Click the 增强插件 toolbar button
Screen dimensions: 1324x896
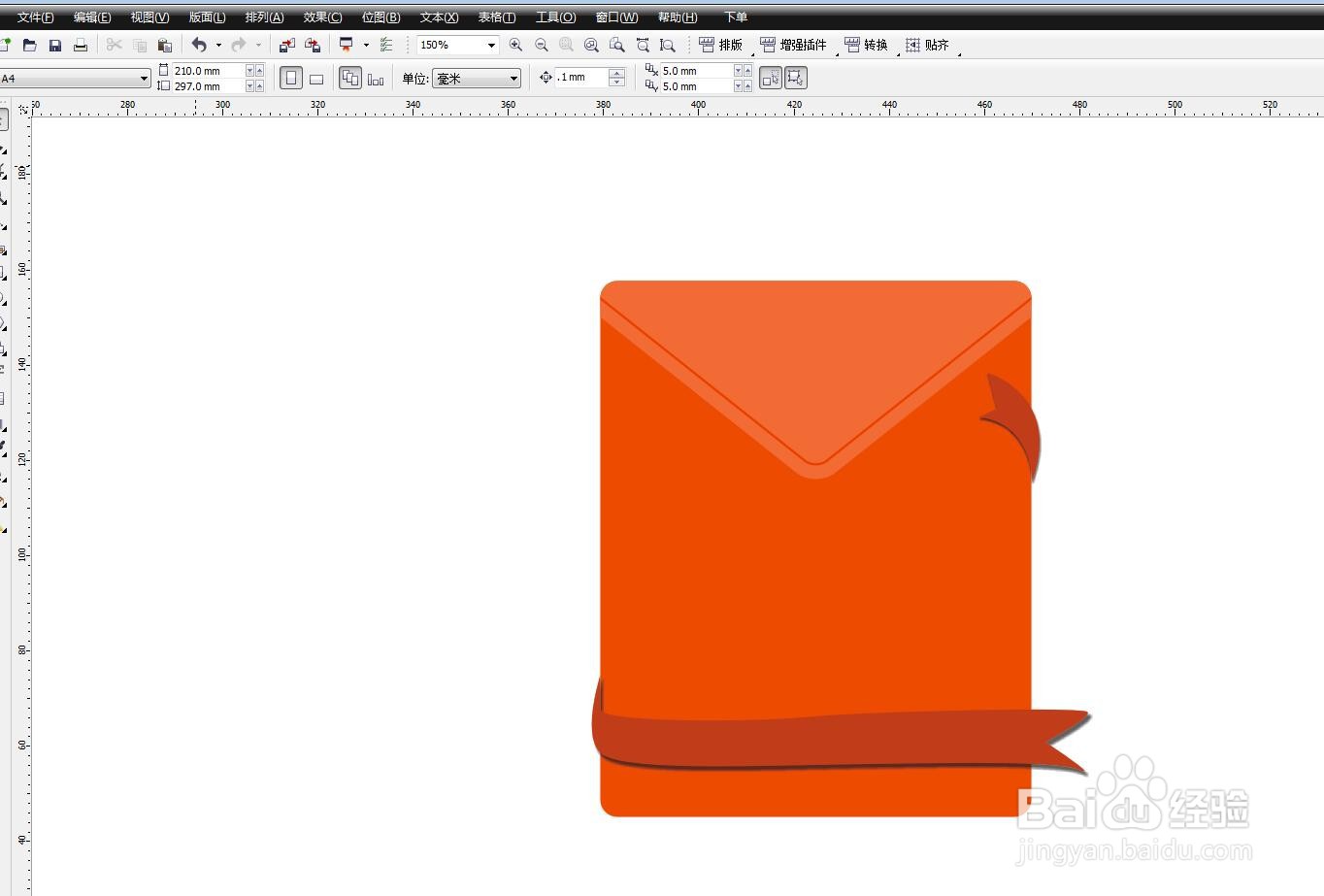tap(794, 46)
